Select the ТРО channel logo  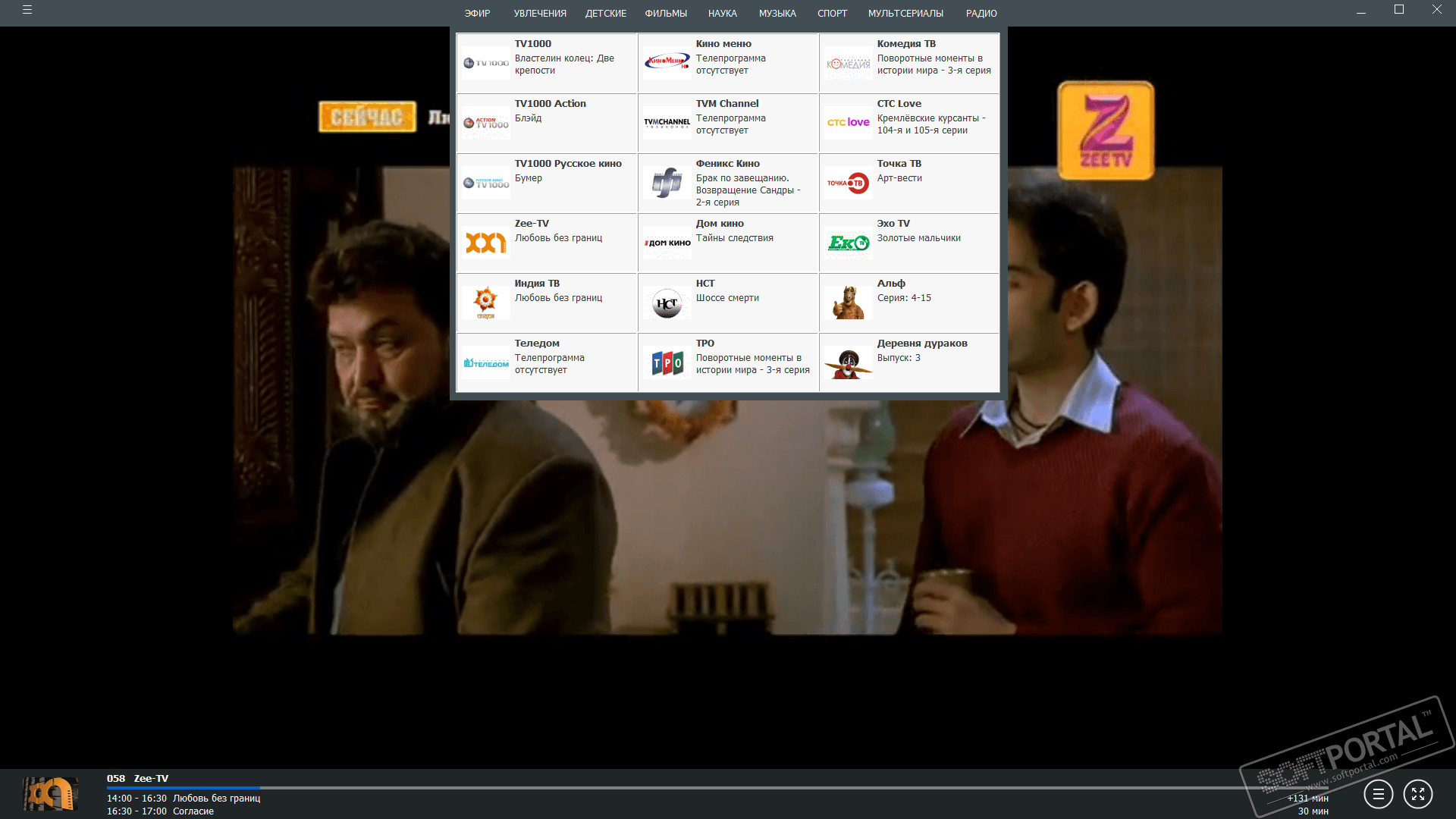click(x=667, y=363)
